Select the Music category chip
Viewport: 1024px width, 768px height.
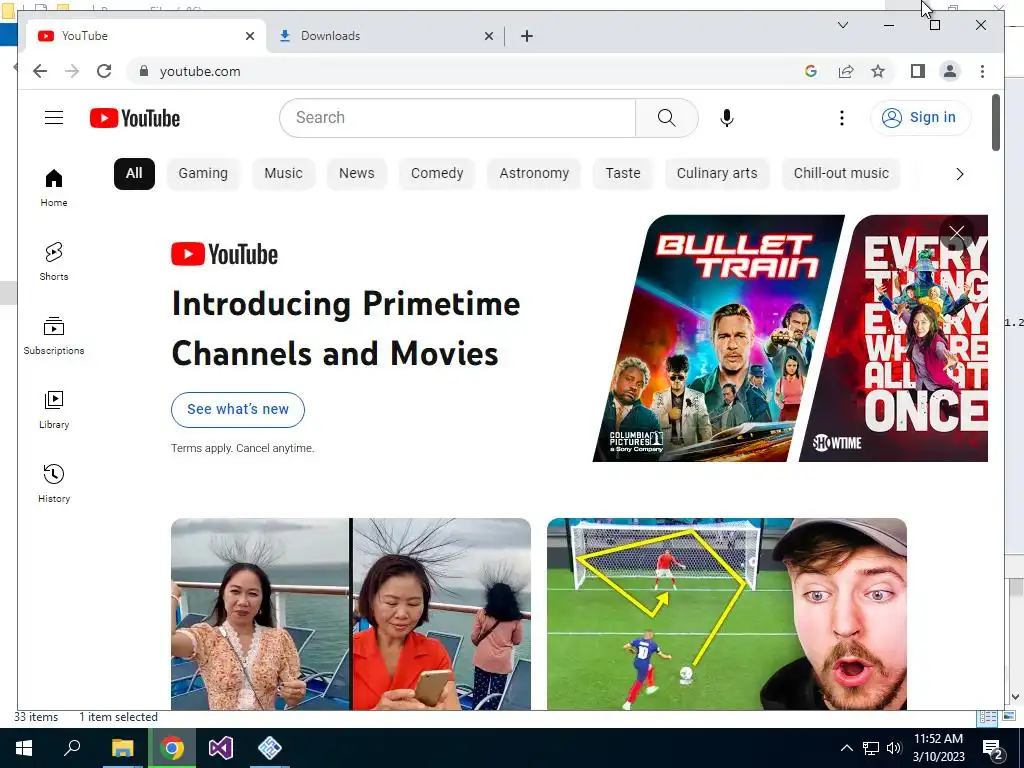coord(283,174)
